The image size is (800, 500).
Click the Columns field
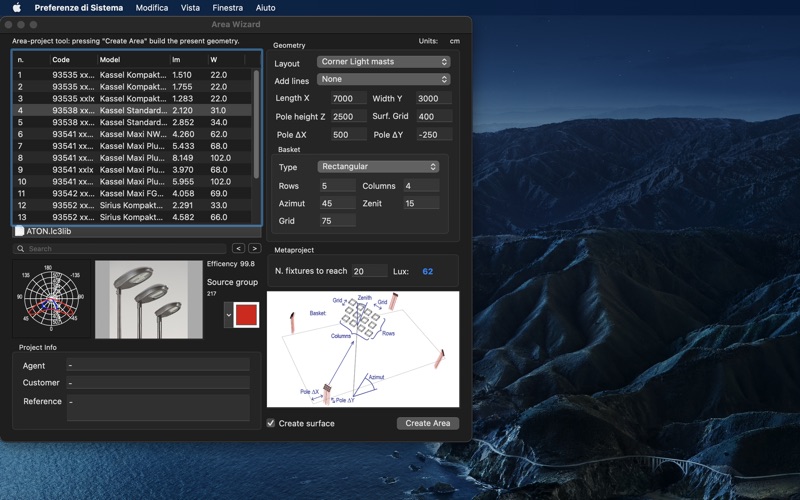tap(421, 186)
